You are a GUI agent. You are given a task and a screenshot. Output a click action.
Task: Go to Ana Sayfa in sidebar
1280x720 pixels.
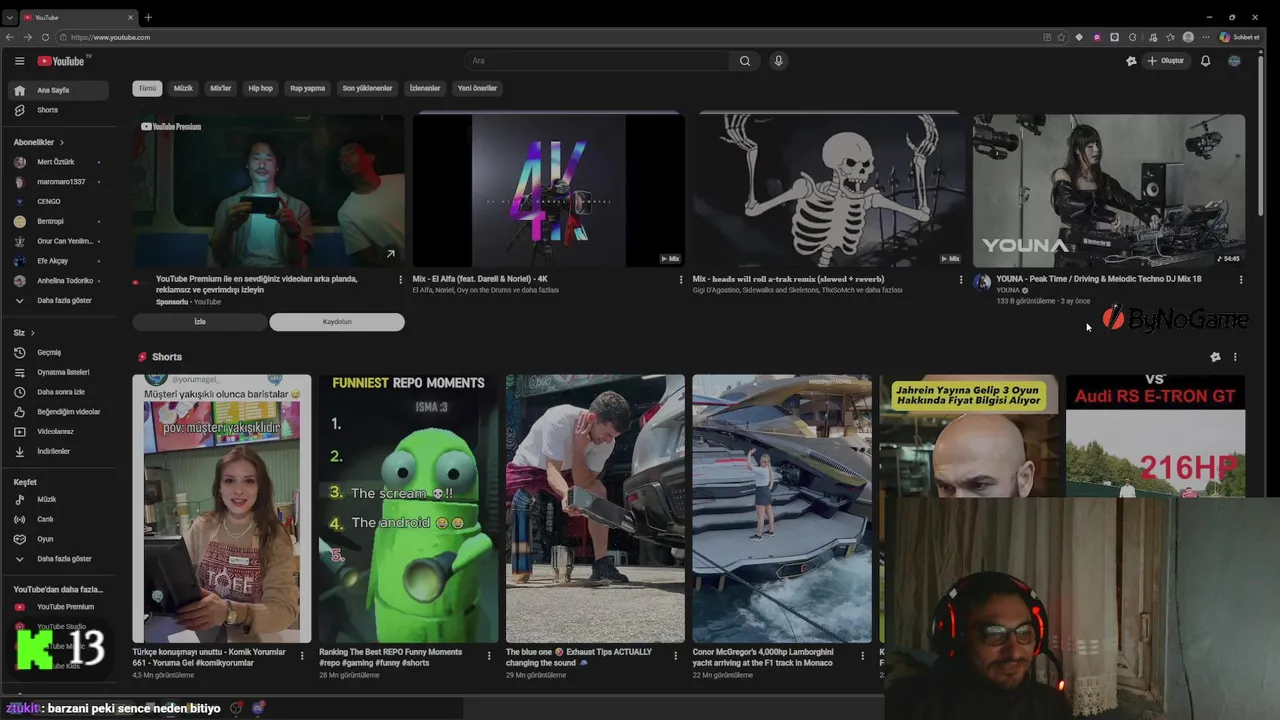pyautogui.click(x=60, y=90)
